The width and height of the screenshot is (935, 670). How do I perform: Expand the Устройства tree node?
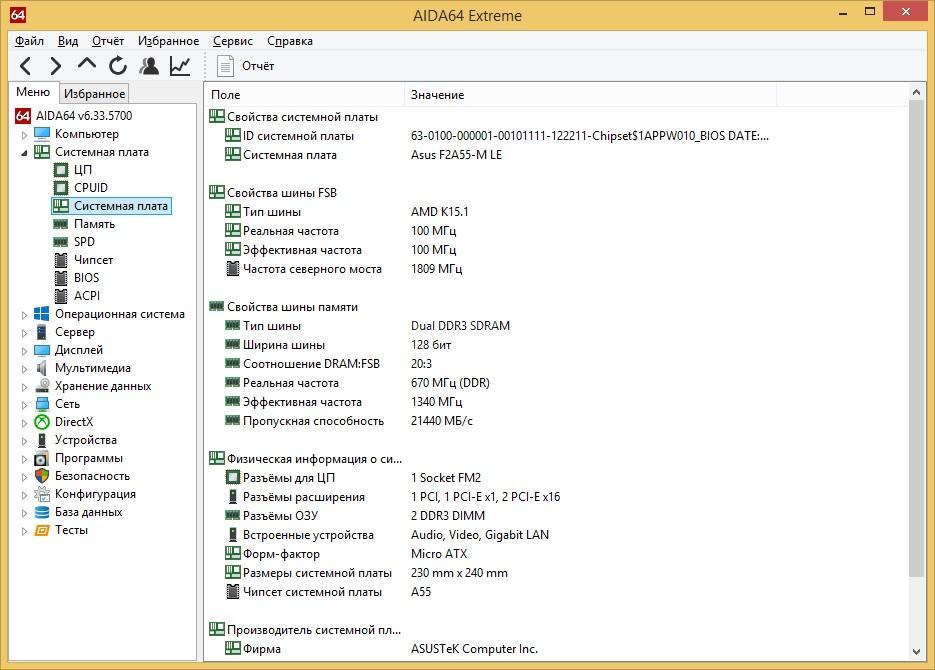tap(24, 441)
